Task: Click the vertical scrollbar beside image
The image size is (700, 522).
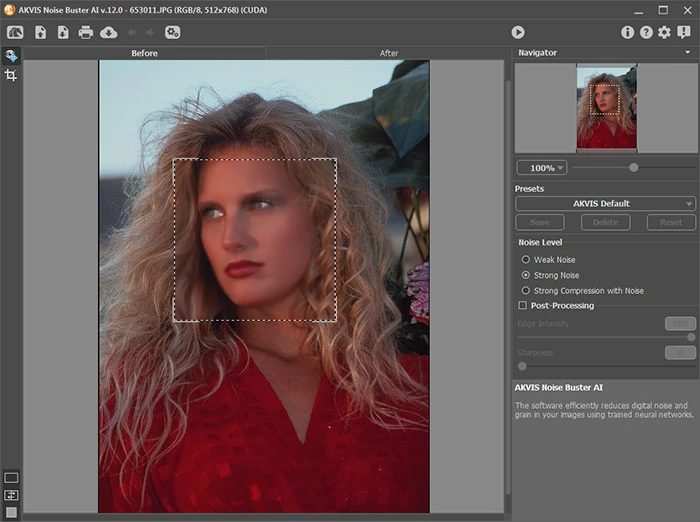Action: pyautogui.click(x=508, y=287)
